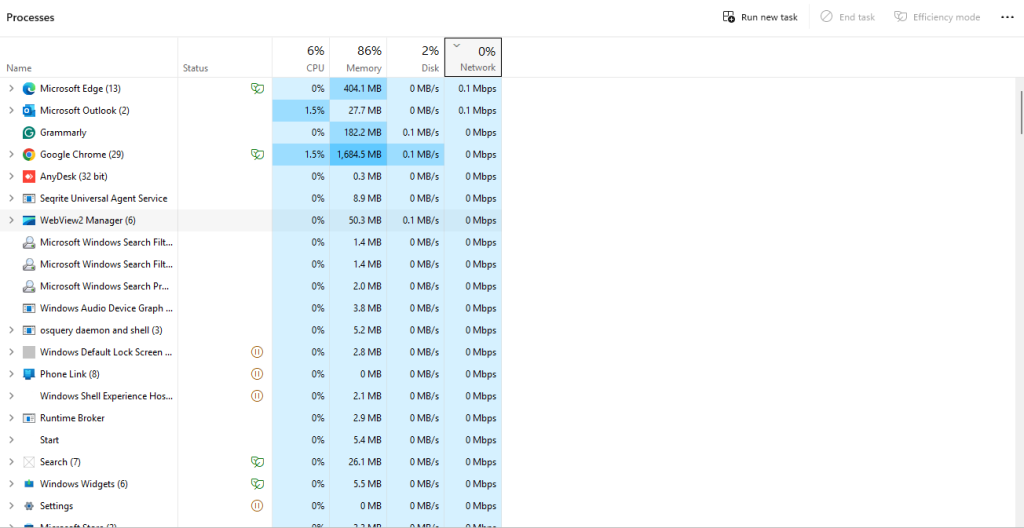Expand the Google Chrome process group
The width and height of the screenshot is (1024, 528).
[10, 155]
